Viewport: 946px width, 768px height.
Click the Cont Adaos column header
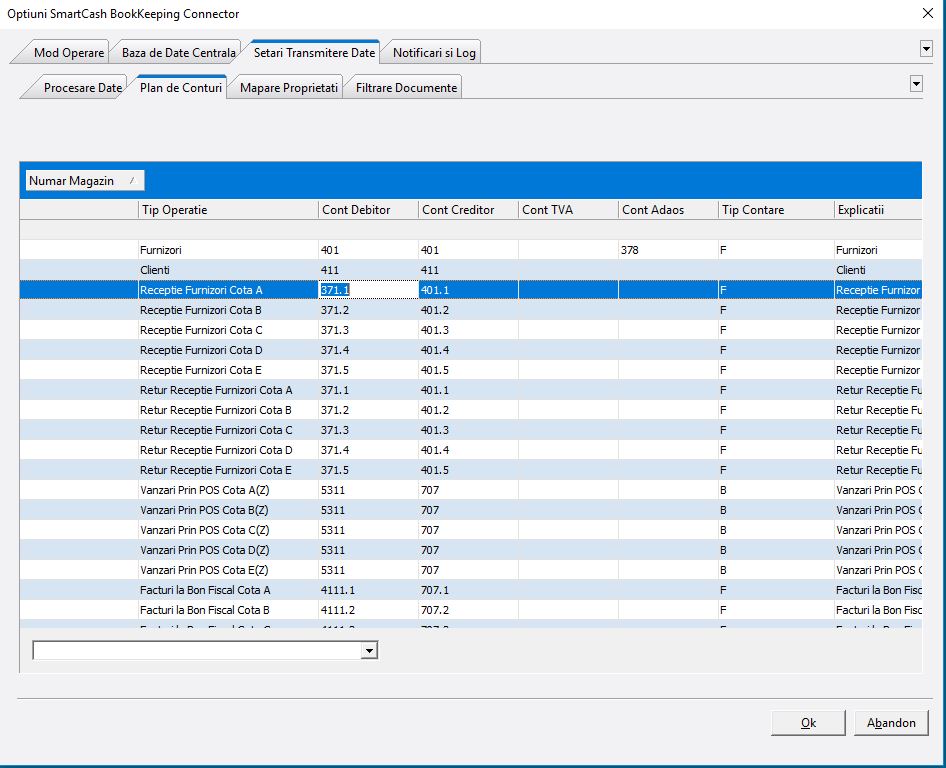tap(668, 209)
